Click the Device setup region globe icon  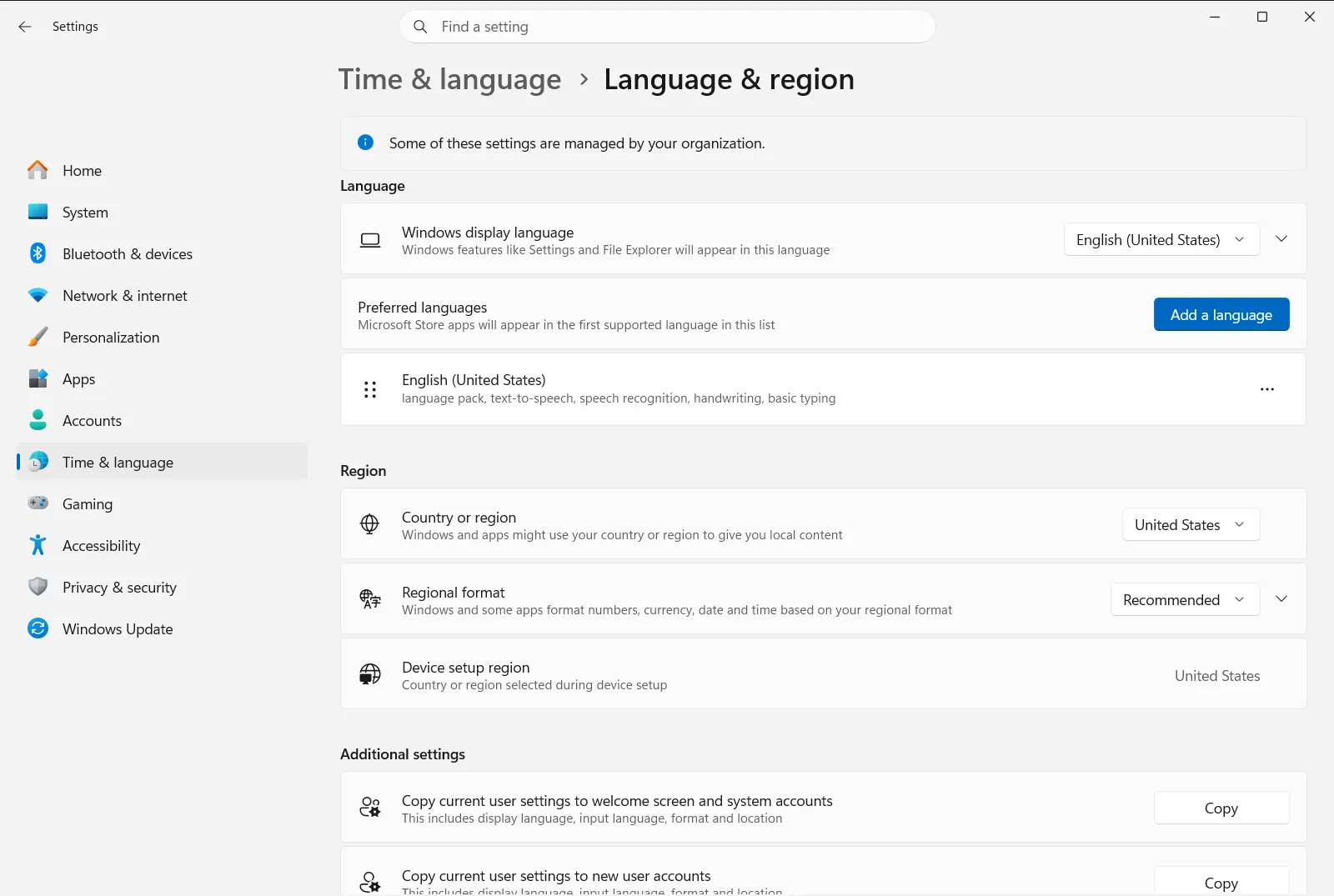click(x=370, y=673)
